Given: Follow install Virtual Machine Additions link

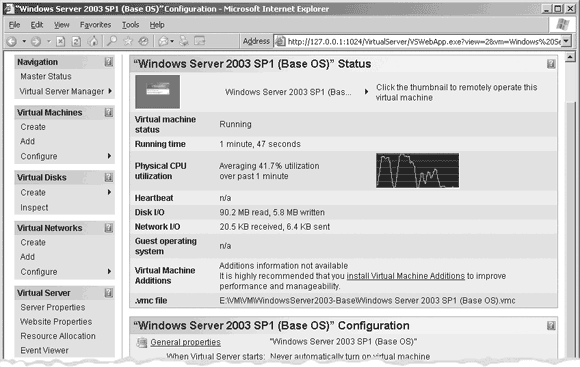Looking at the screenshot, I should [x=405, y=276].
